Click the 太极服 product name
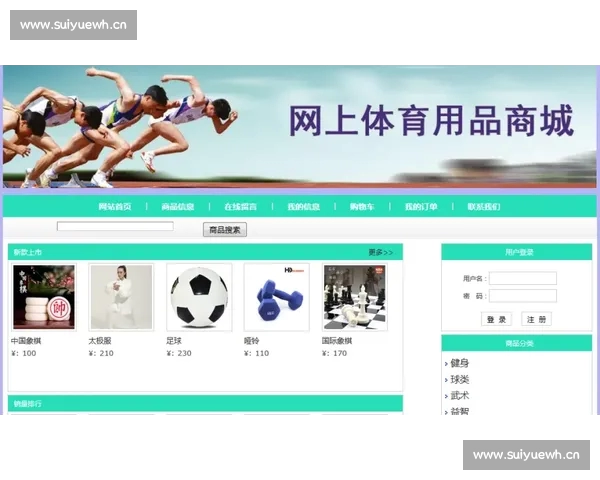The image size is (600, 480). [100, 341]
